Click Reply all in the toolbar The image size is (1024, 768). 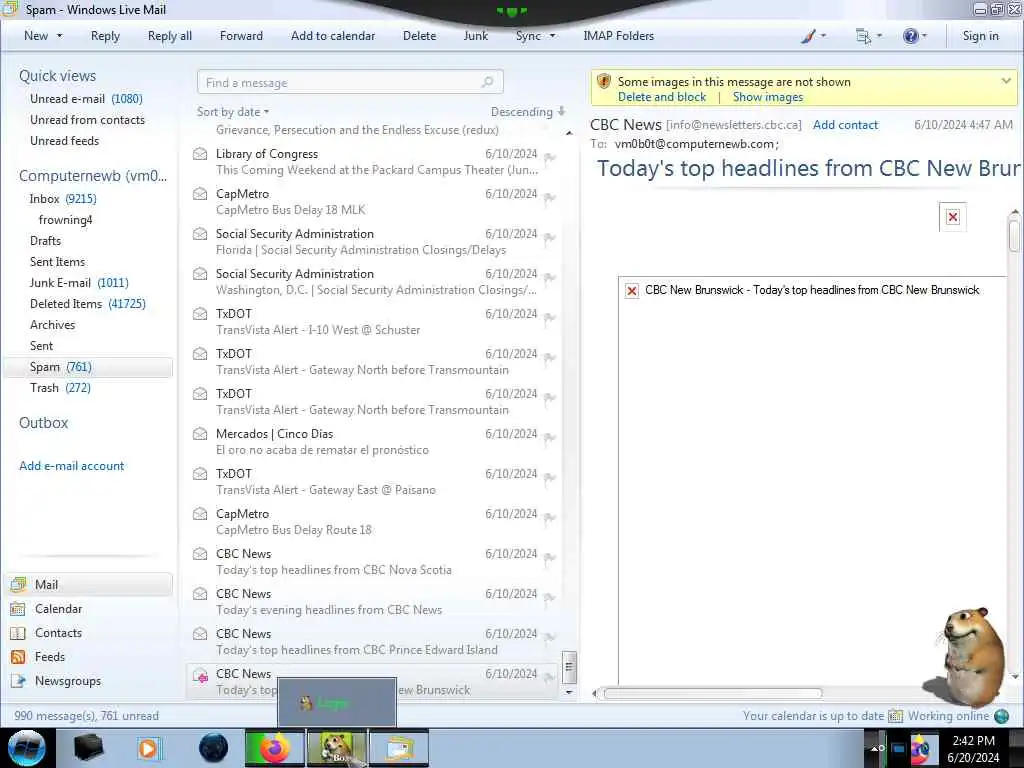170,36
